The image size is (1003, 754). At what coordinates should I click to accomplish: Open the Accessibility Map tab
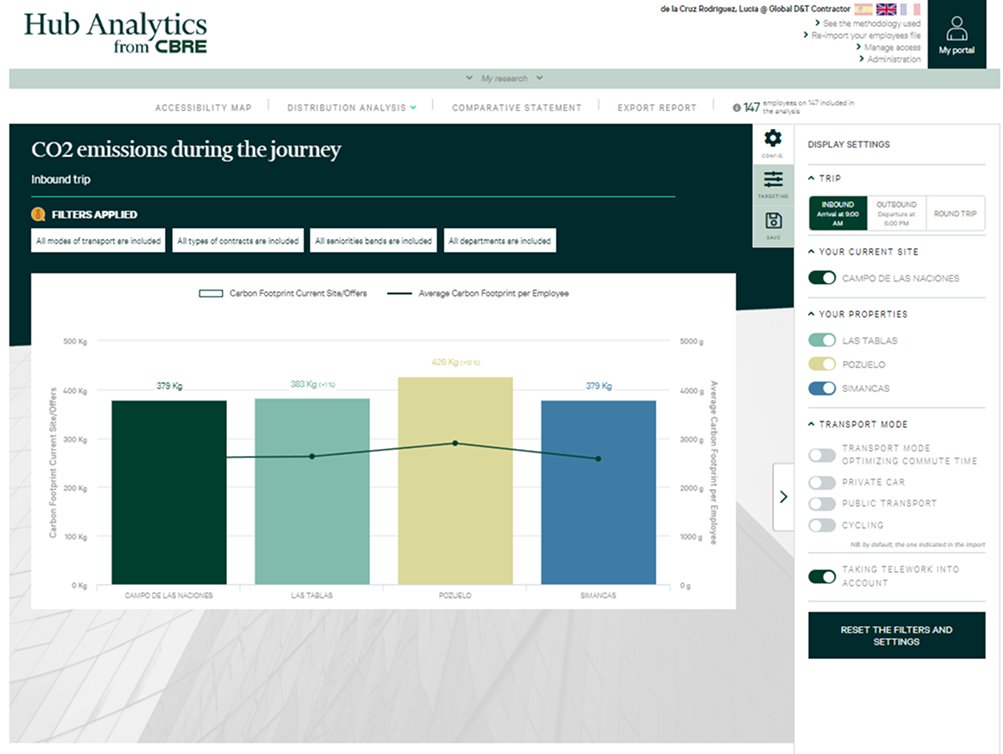pos(203,107)
